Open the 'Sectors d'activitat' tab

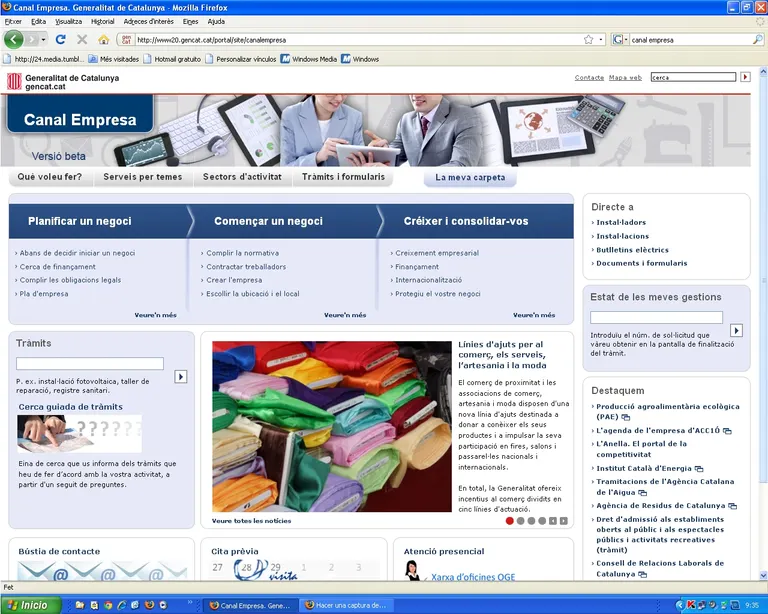point(242,177)
